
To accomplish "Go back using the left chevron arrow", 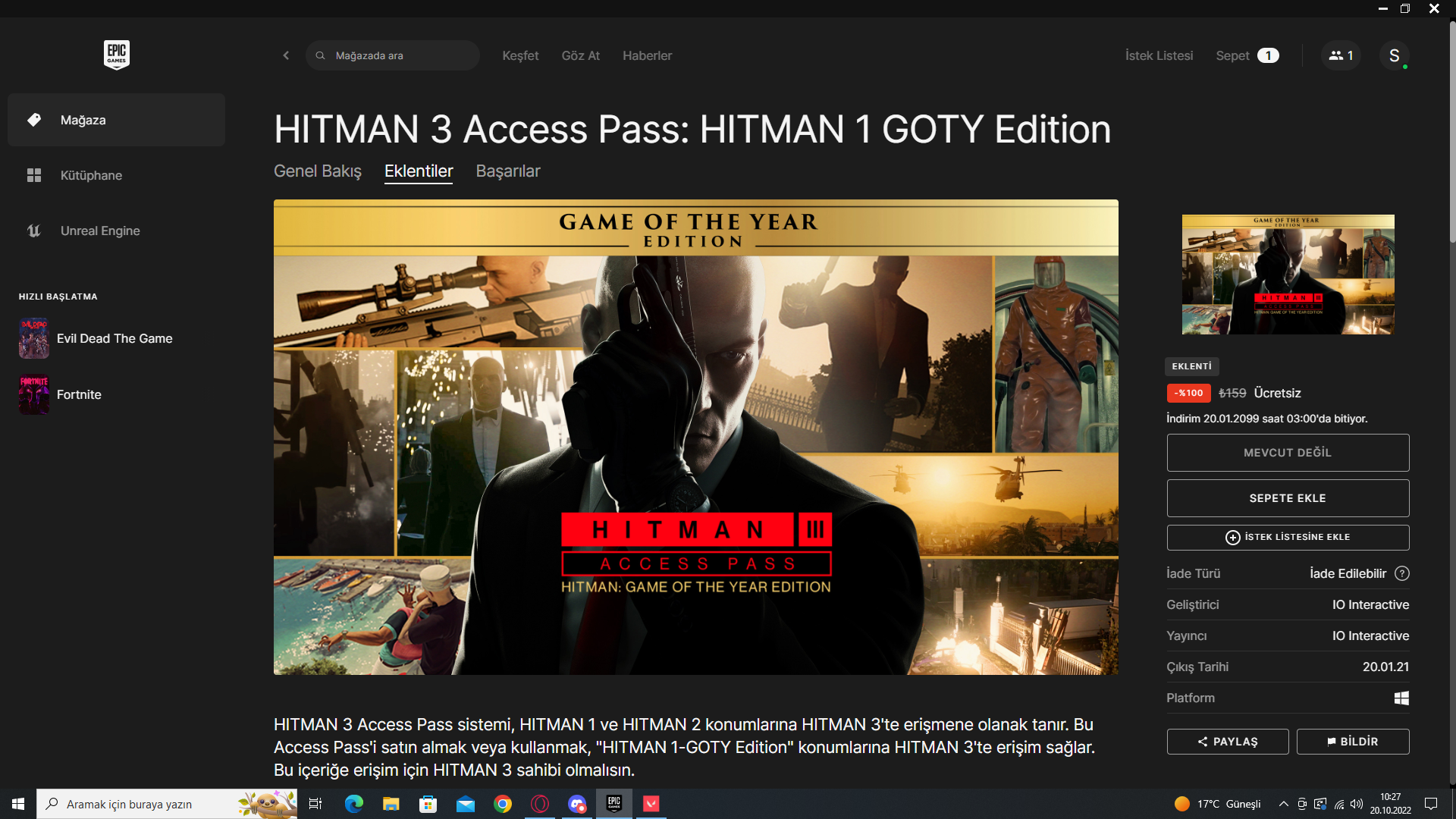I will [286, 55].
